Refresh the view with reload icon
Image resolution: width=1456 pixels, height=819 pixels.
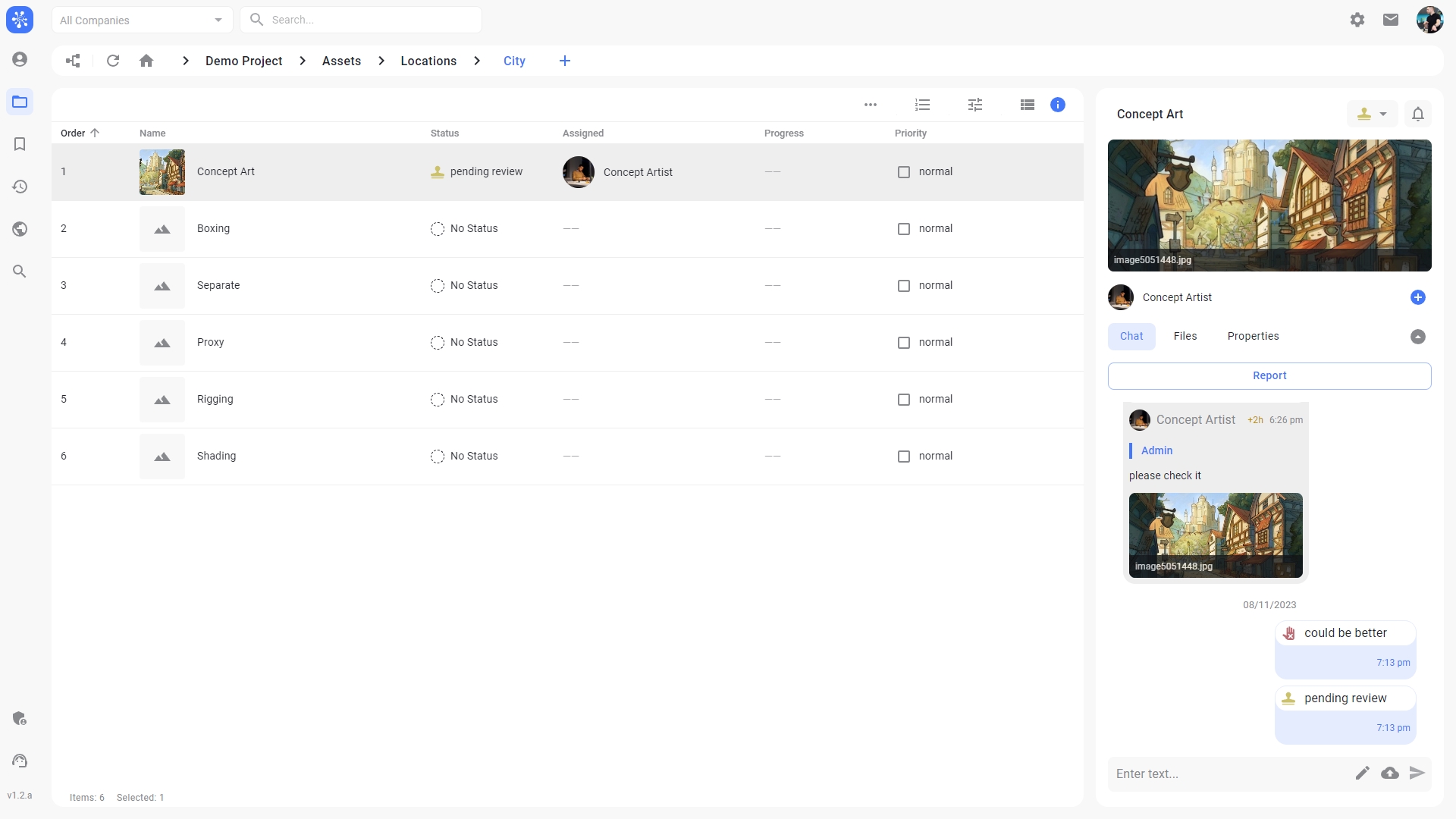pos(113,61)
